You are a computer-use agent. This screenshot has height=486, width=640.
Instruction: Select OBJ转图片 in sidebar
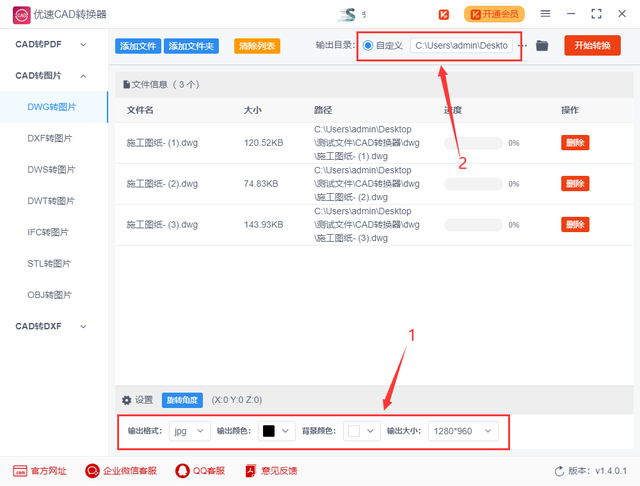coord(50,295)
